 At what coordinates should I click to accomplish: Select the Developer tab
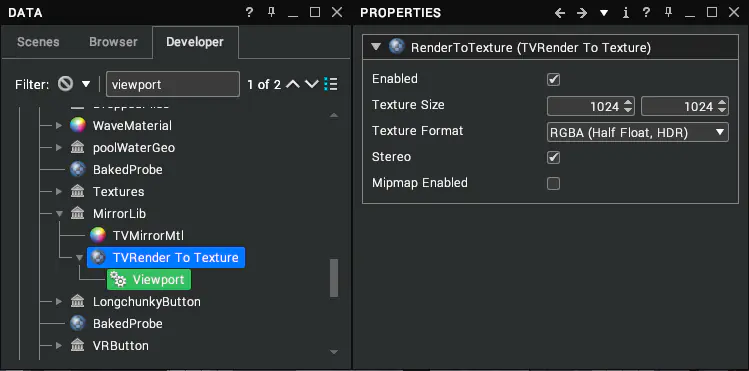click(195, 42)
